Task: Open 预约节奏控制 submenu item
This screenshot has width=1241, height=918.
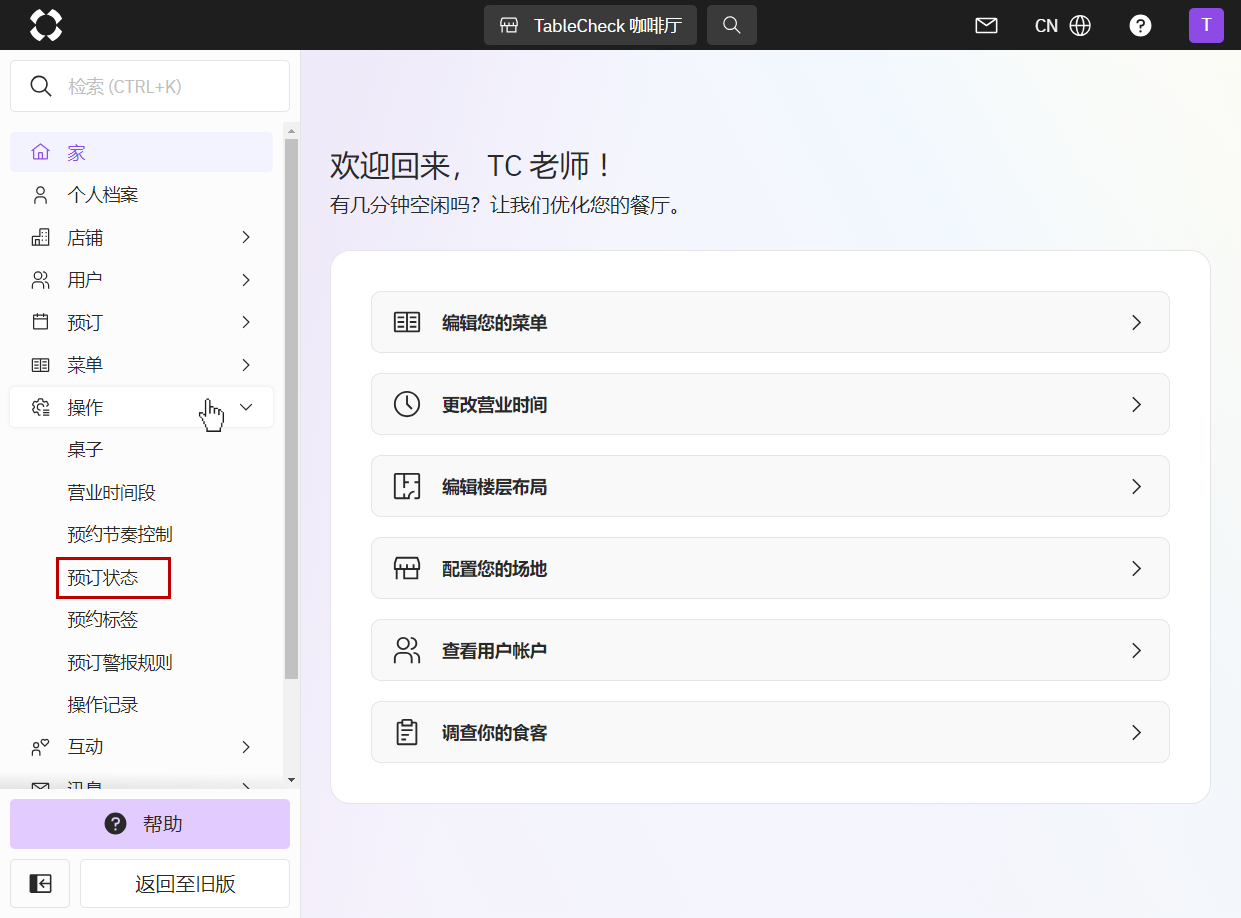Action: (120, 534)
